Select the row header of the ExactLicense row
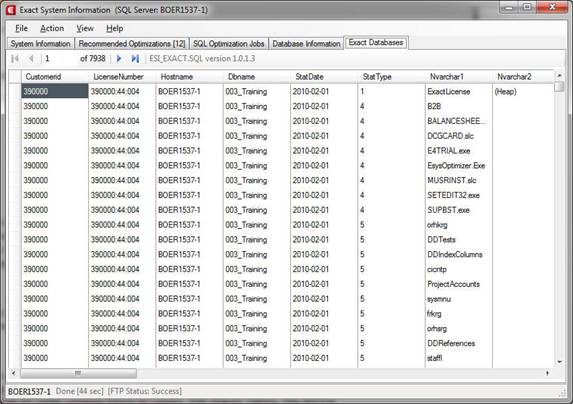 click(15, 91)
